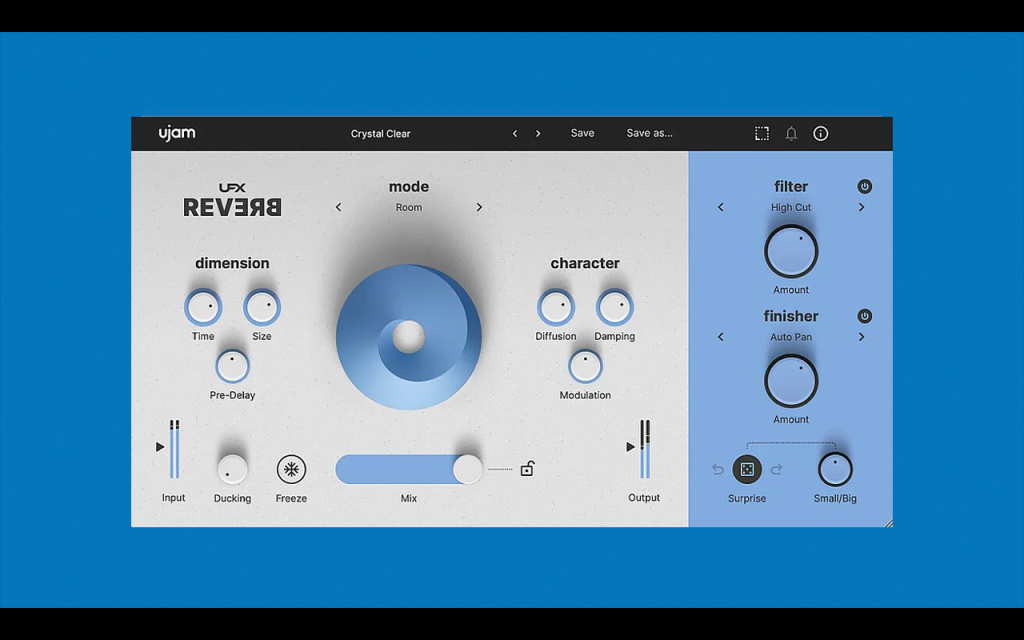Click the Save button
The image size is (1024, 640).
click(x=583, y=133)
